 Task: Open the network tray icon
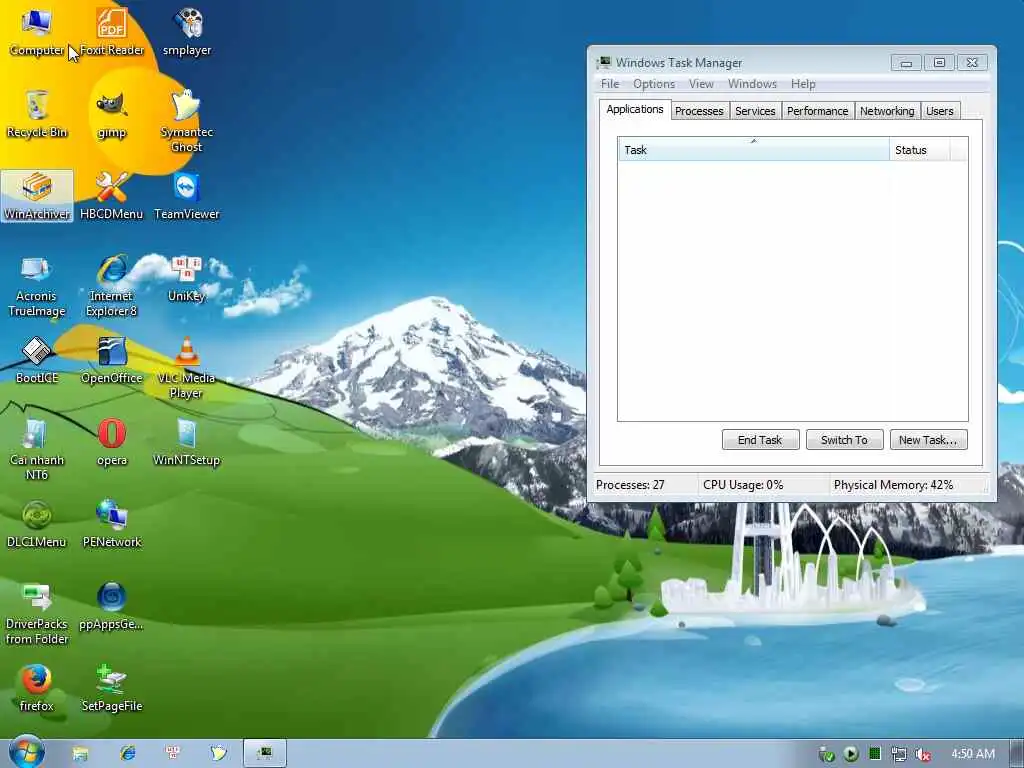[899, 754]
